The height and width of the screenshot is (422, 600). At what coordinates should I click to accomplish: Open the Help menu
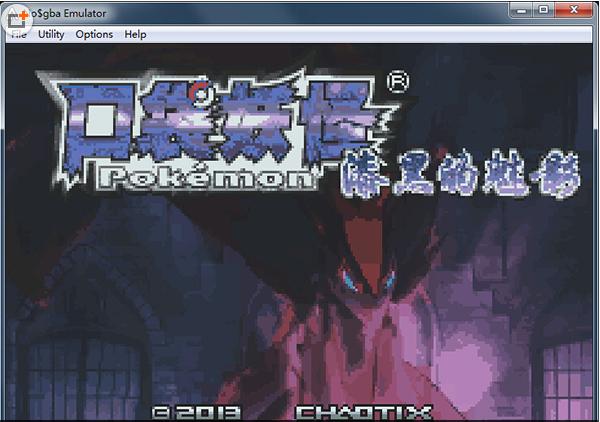tap(135, 34)
